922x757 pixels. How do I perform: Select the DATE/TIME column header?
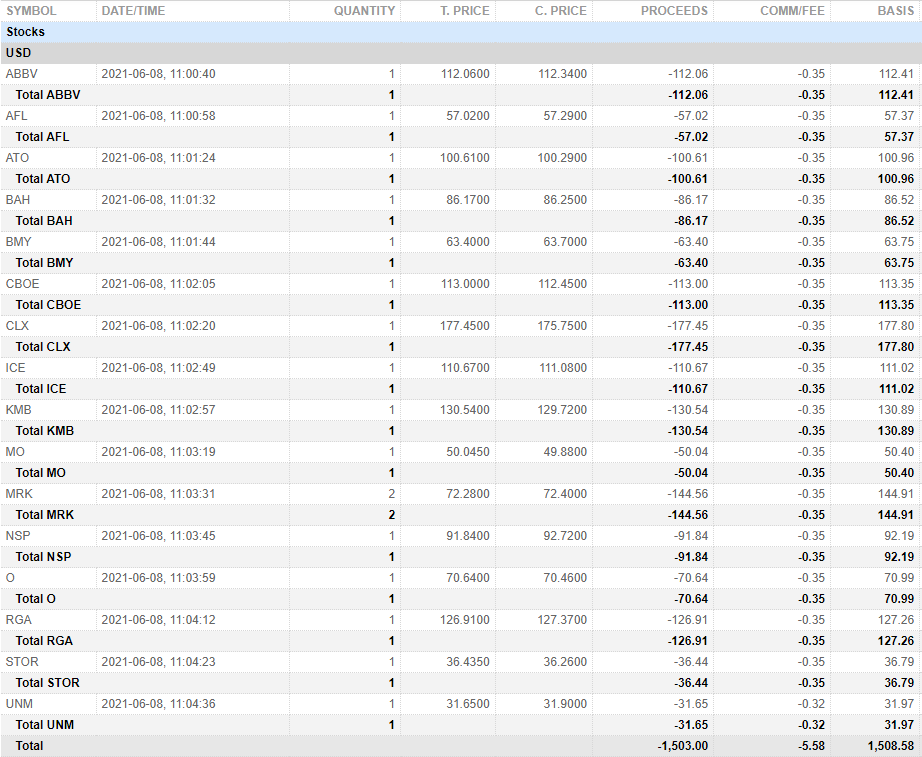[x=133, y=11]
